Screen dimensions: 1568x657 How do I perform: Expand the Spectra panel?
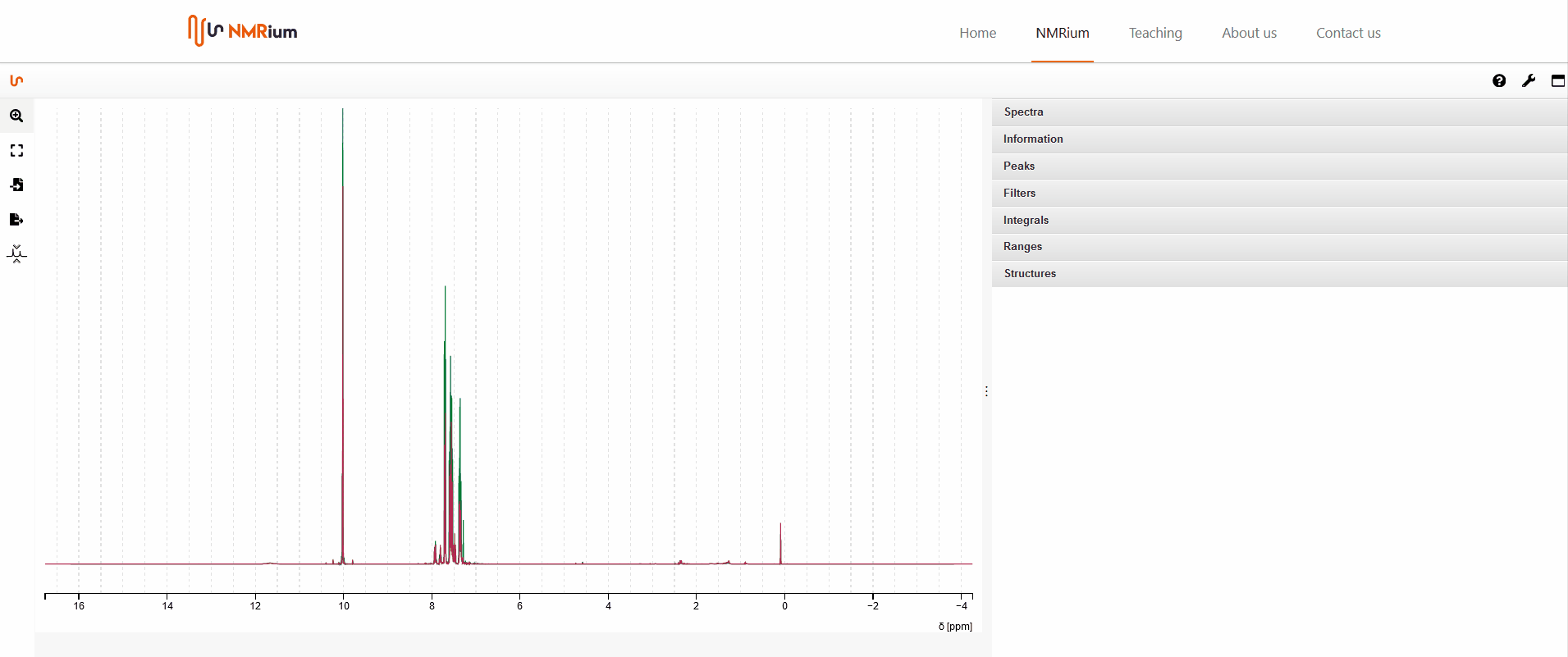[x=1279, y=112]
